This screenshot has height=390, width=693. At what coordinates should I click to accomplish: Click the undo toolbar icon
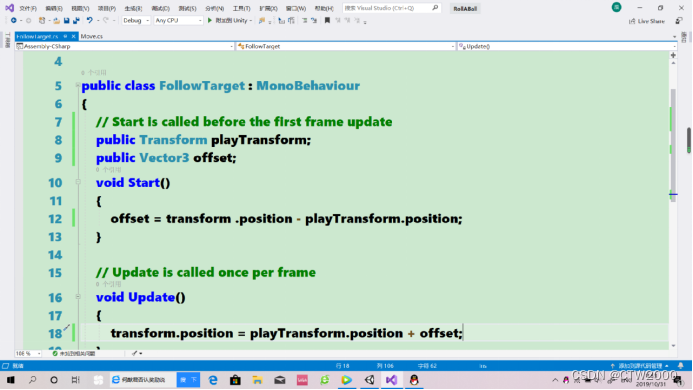[90, 20]
